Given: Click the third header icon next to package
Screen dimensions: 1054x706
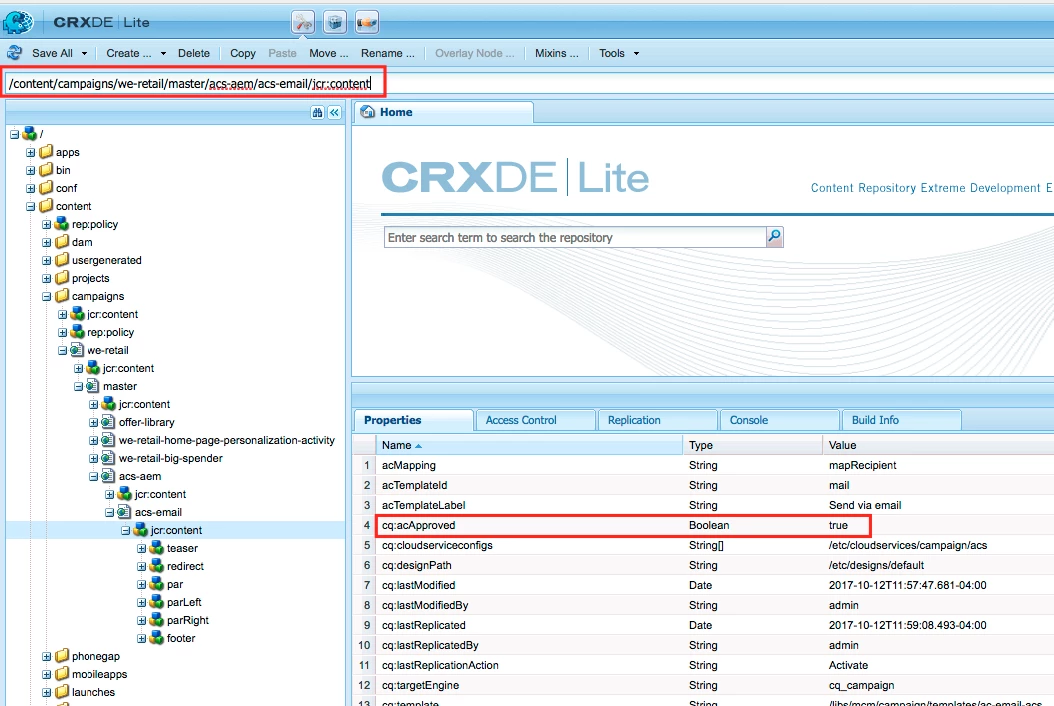Looking at the screenshot, I should 366,22.
